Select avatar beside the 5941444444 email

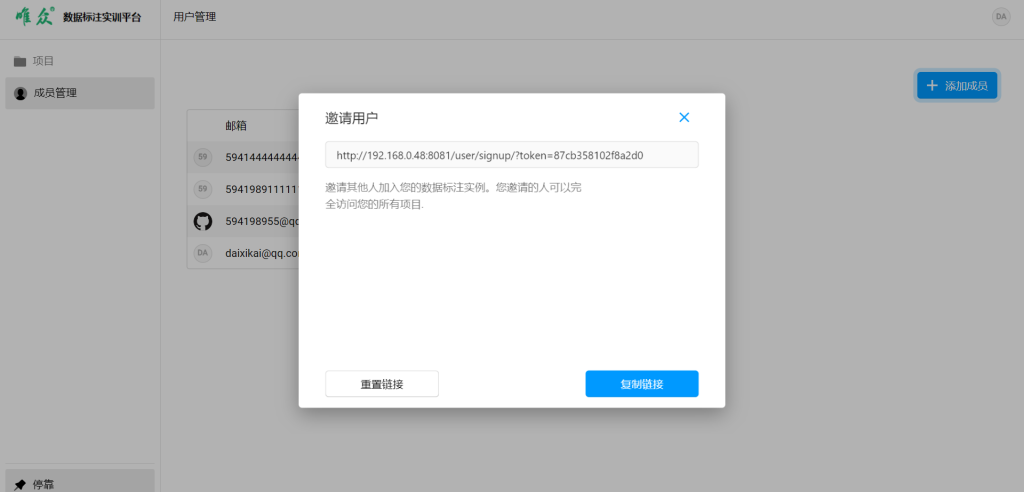point(203,157)
